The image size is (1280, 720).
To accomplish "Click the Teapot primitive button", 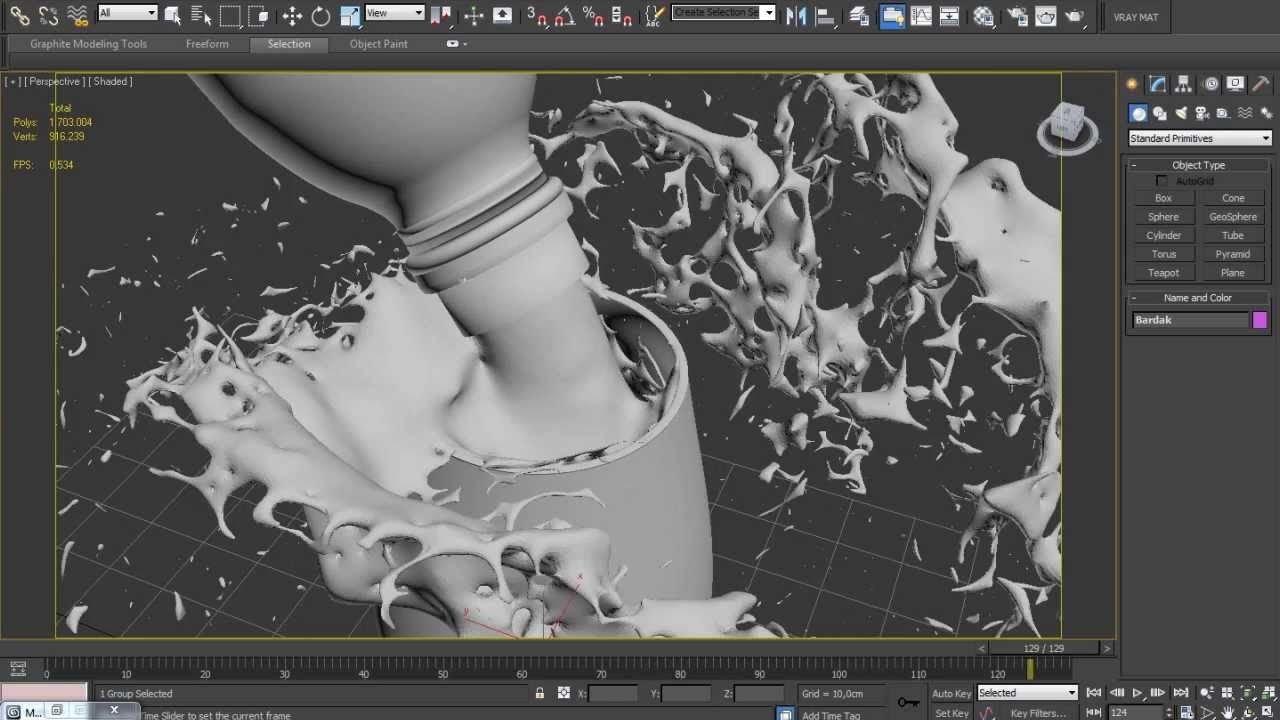I will pos(1163,273).
